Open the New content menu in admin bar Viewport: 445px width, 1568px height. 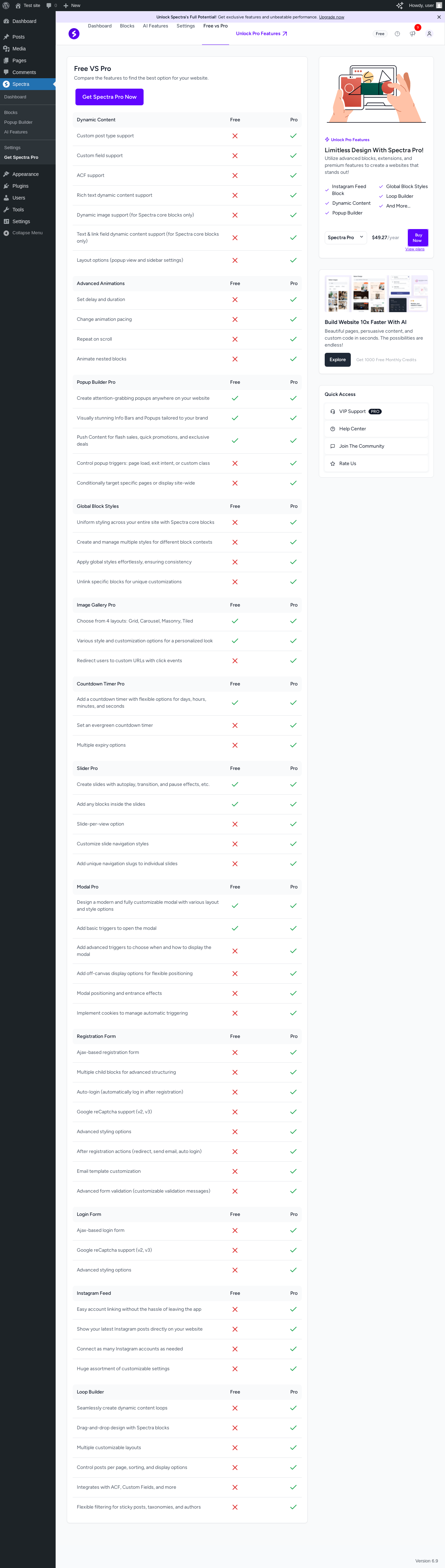(72, 6)
